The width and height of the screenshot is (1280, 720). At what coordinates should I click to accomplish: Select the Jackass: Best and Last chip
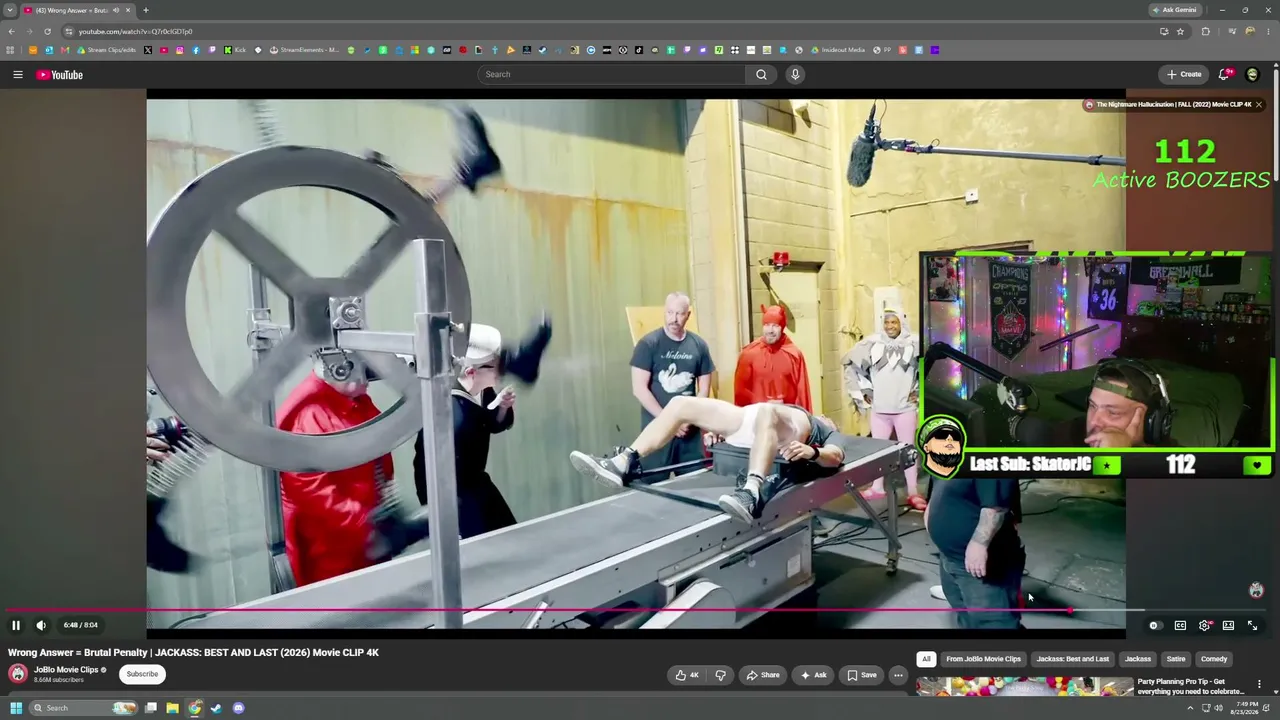1072,659
